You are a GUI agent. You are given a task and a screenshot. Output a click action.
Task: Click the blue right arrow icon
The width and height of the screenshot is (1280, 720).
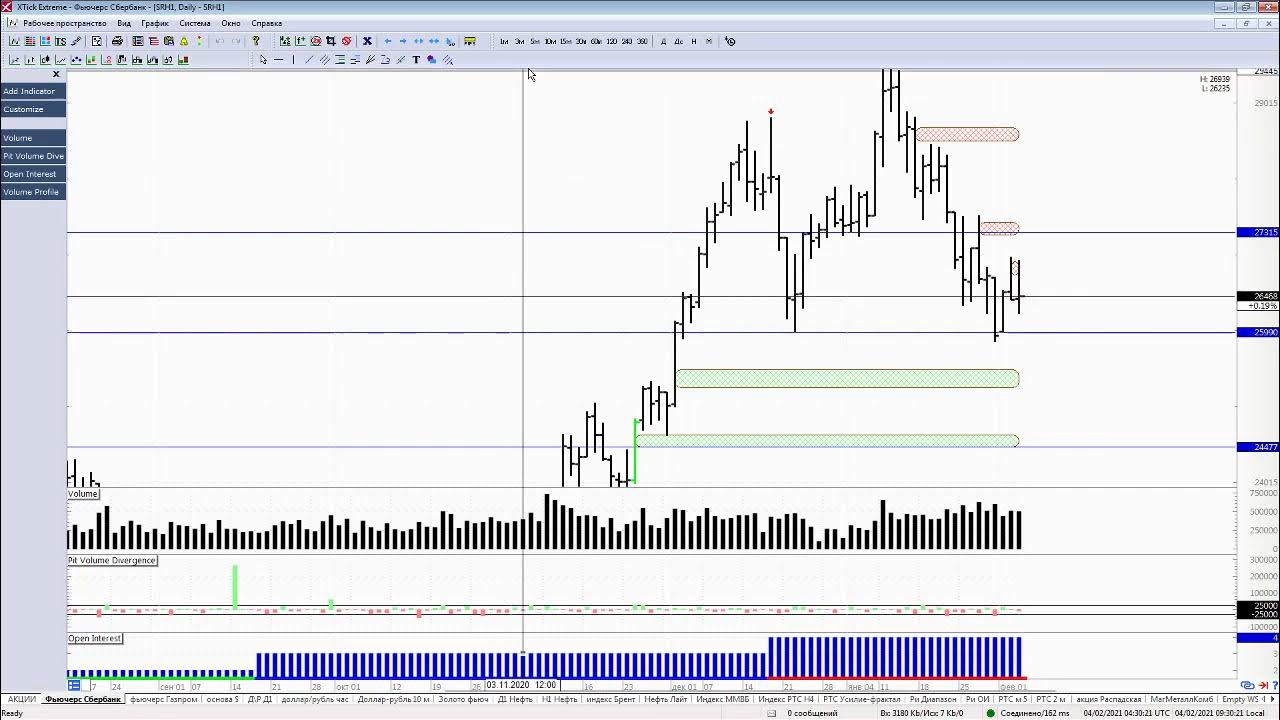click(x=403, y=41)
